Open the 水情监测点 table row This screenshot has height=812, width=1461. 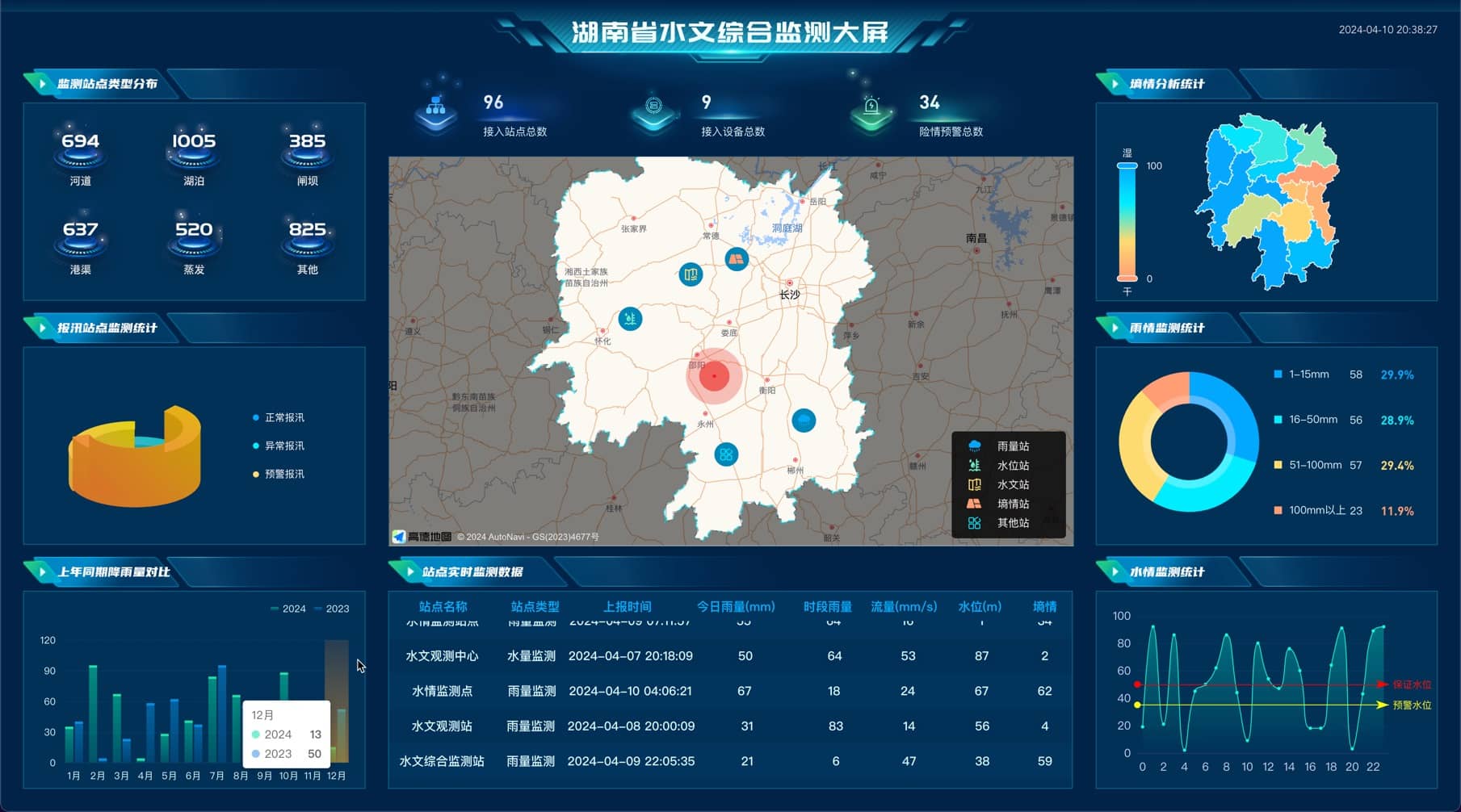[x=730, y=691]
